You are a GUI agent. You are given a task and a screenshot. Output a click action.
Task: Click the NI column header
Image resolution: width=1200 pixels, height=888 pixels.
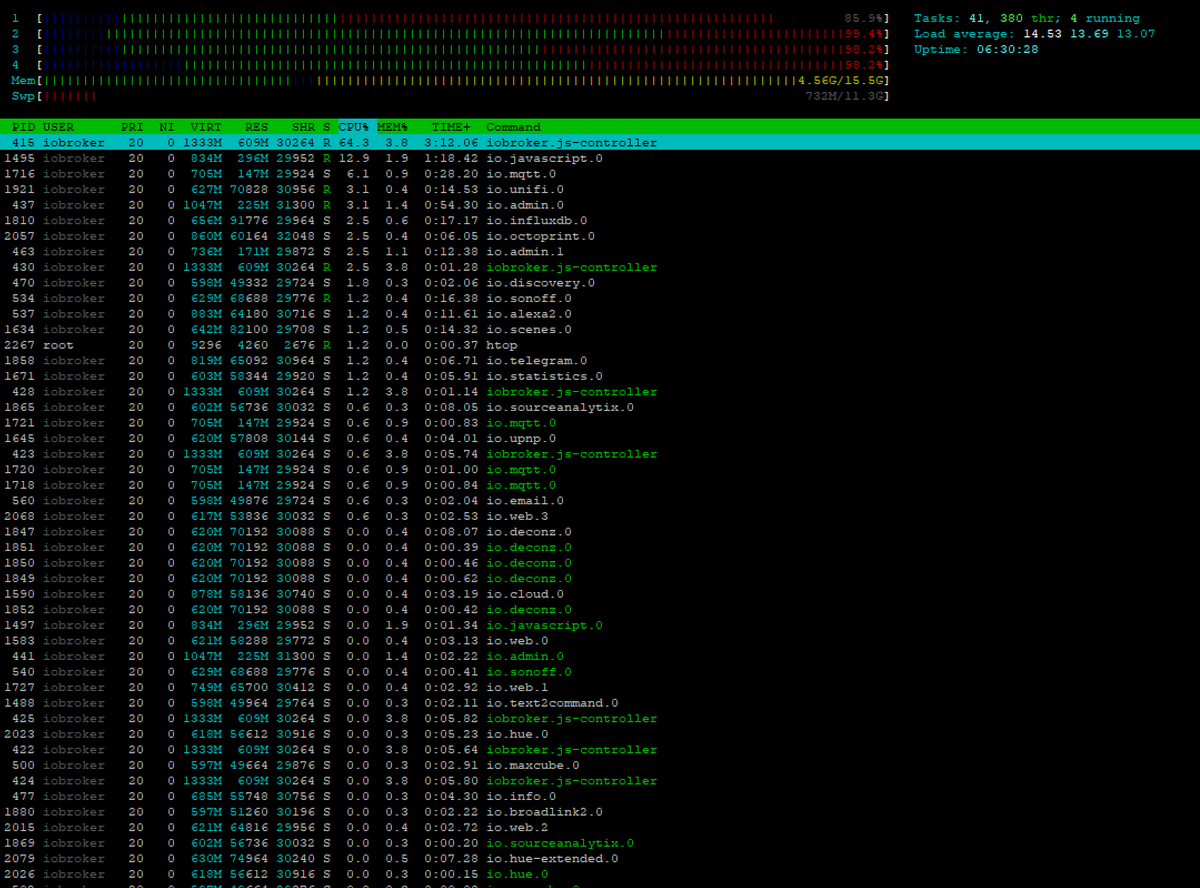tap(167, 127)
